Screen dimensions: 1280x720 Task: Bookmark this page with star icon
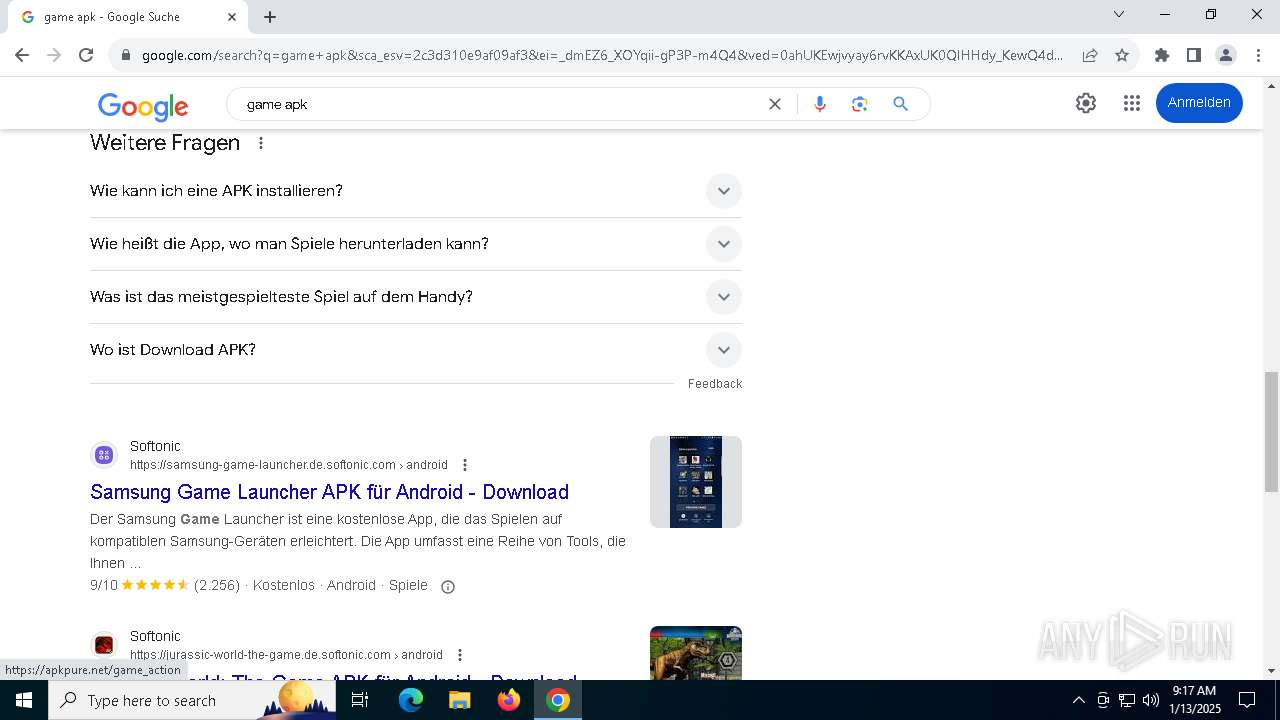pos(1122,55)
